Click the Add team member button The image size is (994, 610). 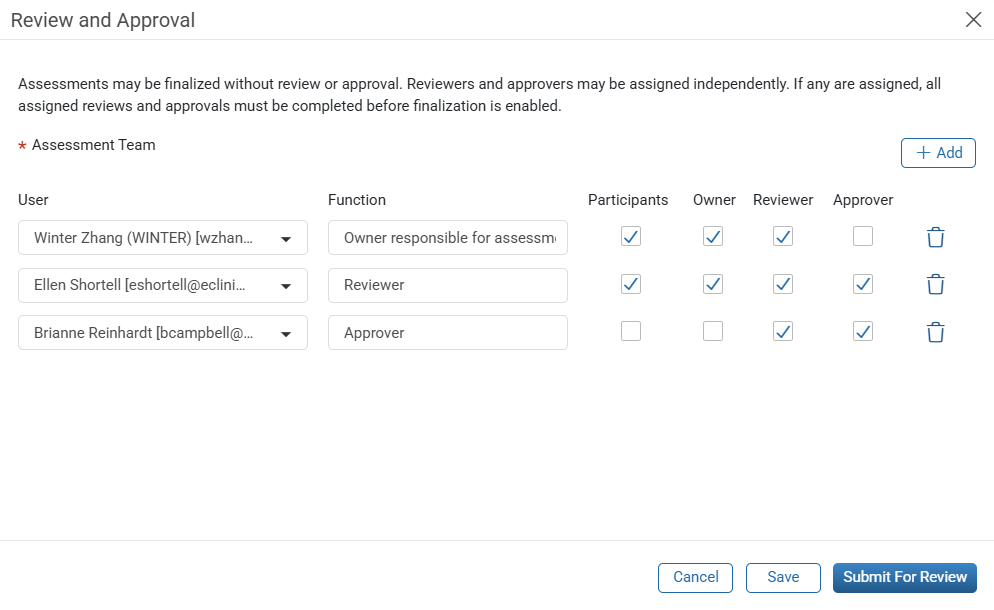click(x=938, y=153)
